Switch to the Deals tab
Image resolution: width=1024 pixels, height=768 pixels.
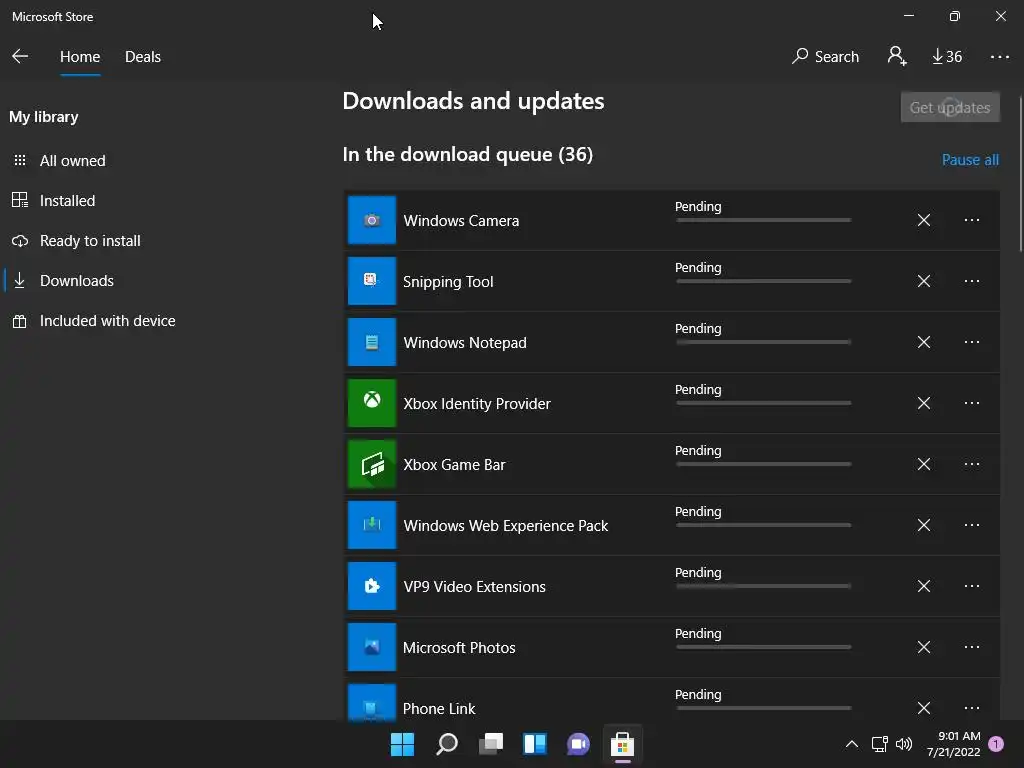[143, 57]
